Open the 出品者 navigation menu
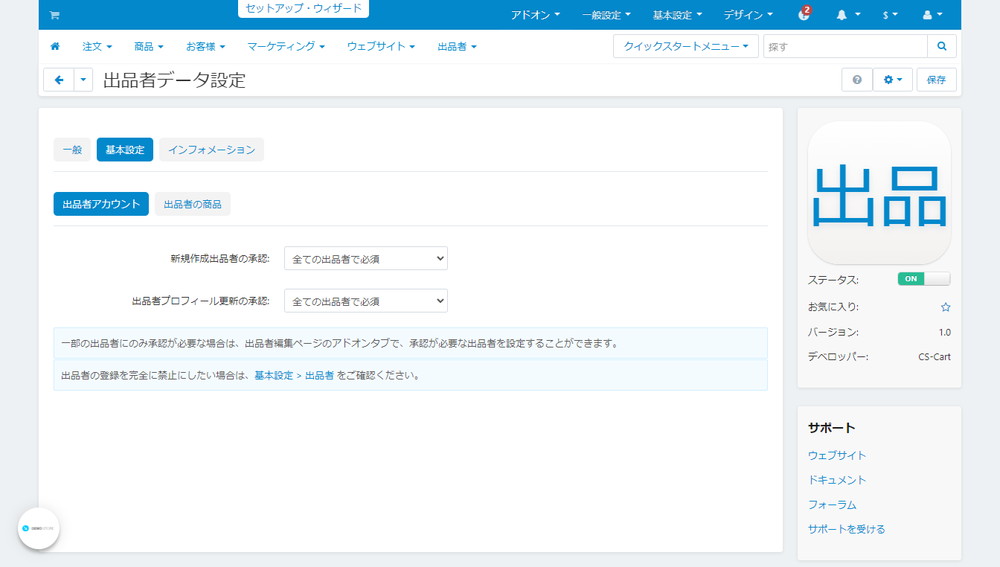This screenshot has width=1000, height=567. (x=457, y=46)
